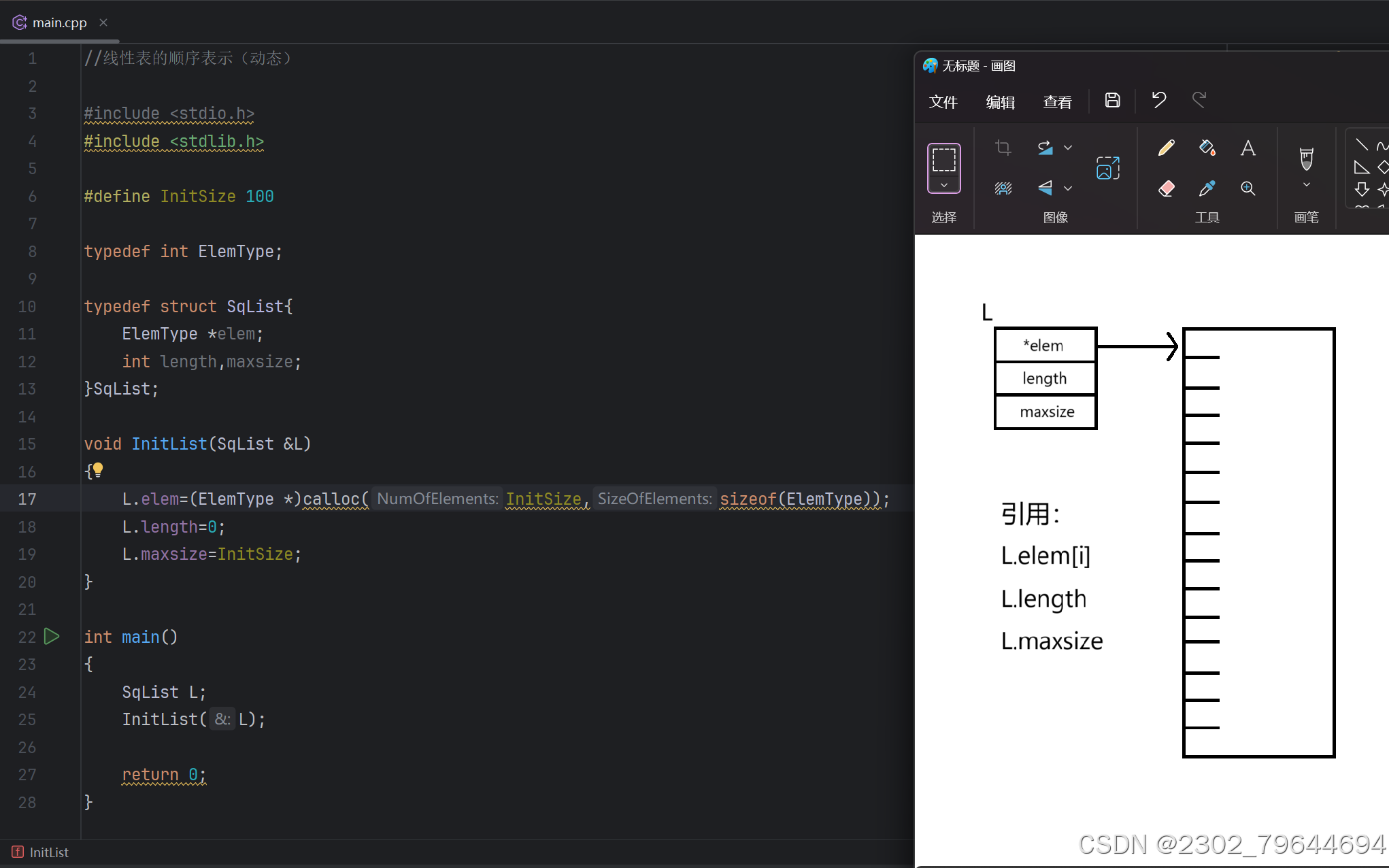Click the InitList breadcrumb in status bar
The width and height of the screenshot is (1389, 868).
point(49,852)
